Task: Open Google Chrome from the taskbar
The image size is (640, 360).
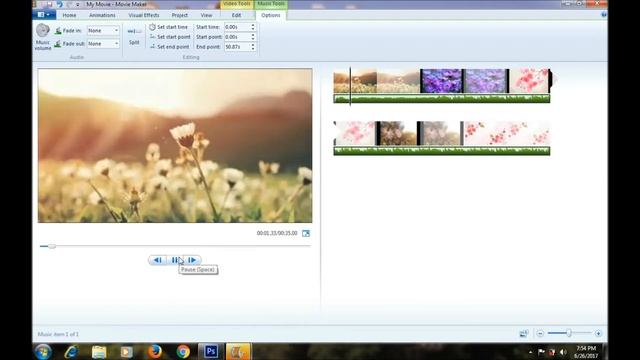Action: 183,351
